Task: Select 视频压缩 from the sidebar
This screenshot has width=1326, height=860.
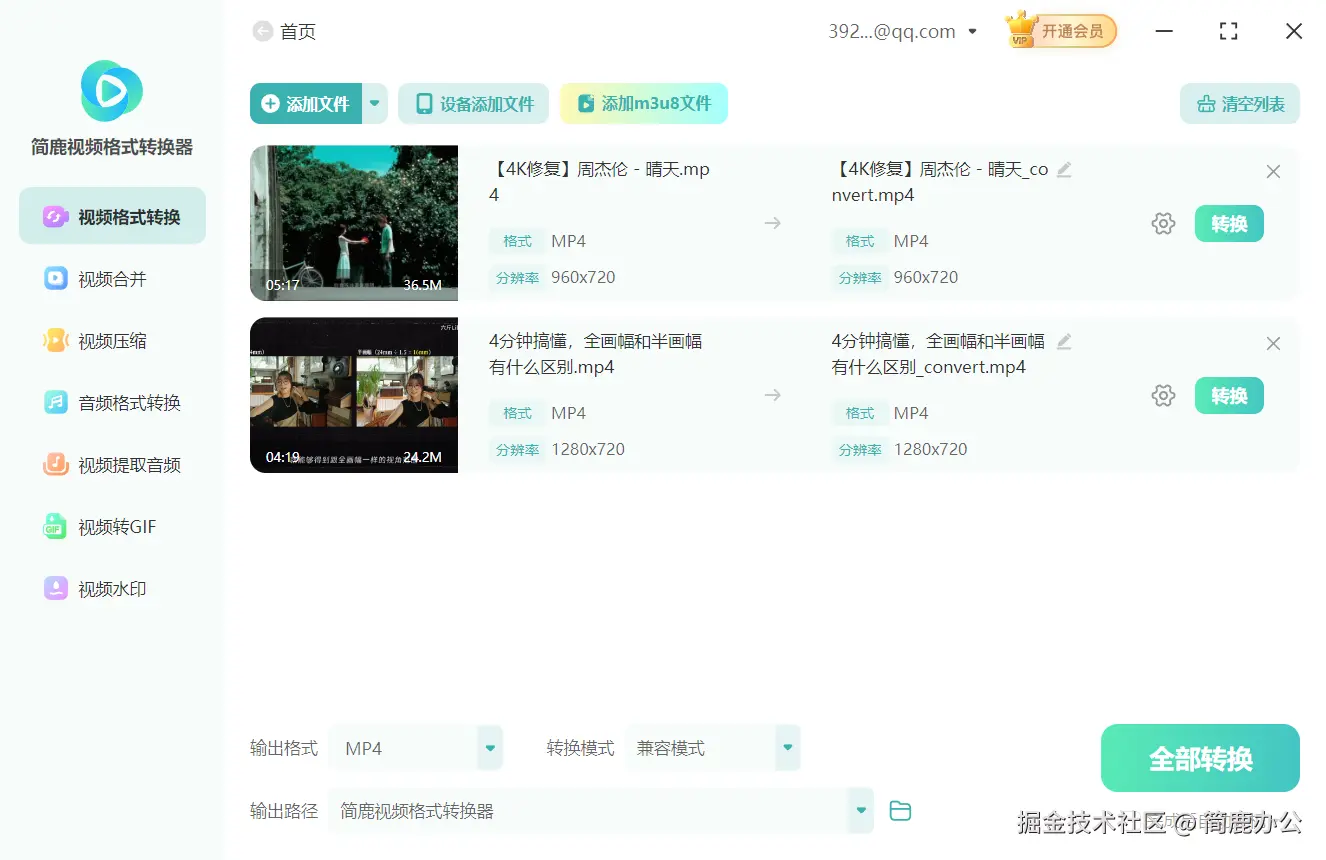Action: coord(112,341)
